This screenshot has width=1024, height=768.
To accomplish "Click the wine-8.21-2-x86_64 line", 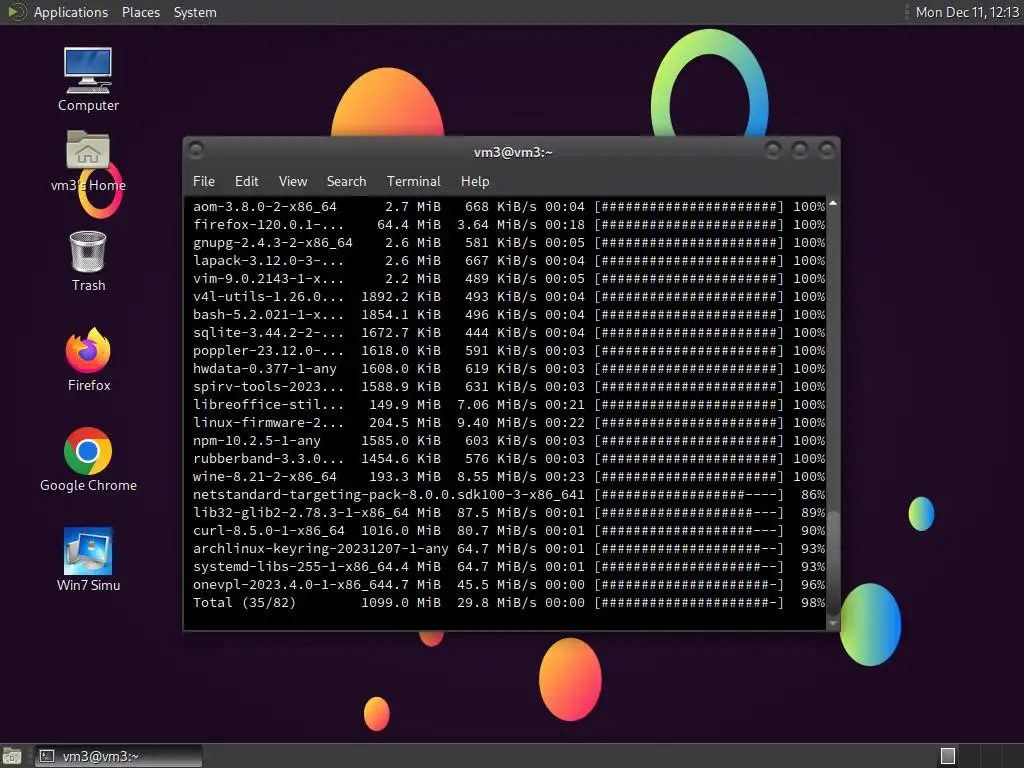I will pyautogui.click(x=509, y=477).
